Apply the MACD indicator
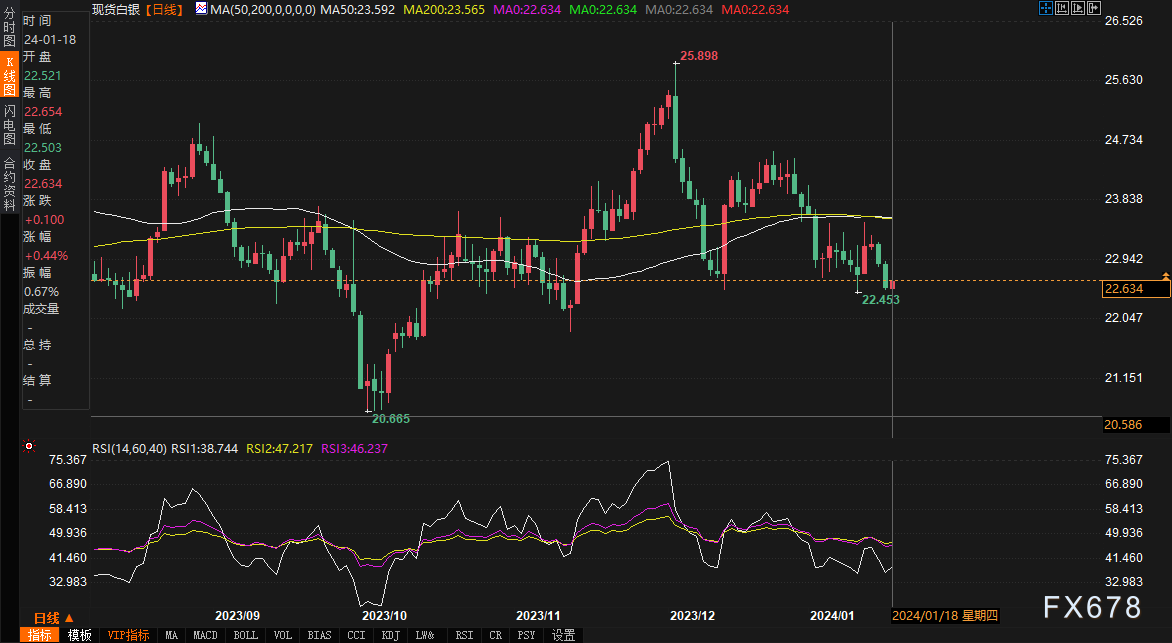The image size is (1172, 643). pos(205,635)
